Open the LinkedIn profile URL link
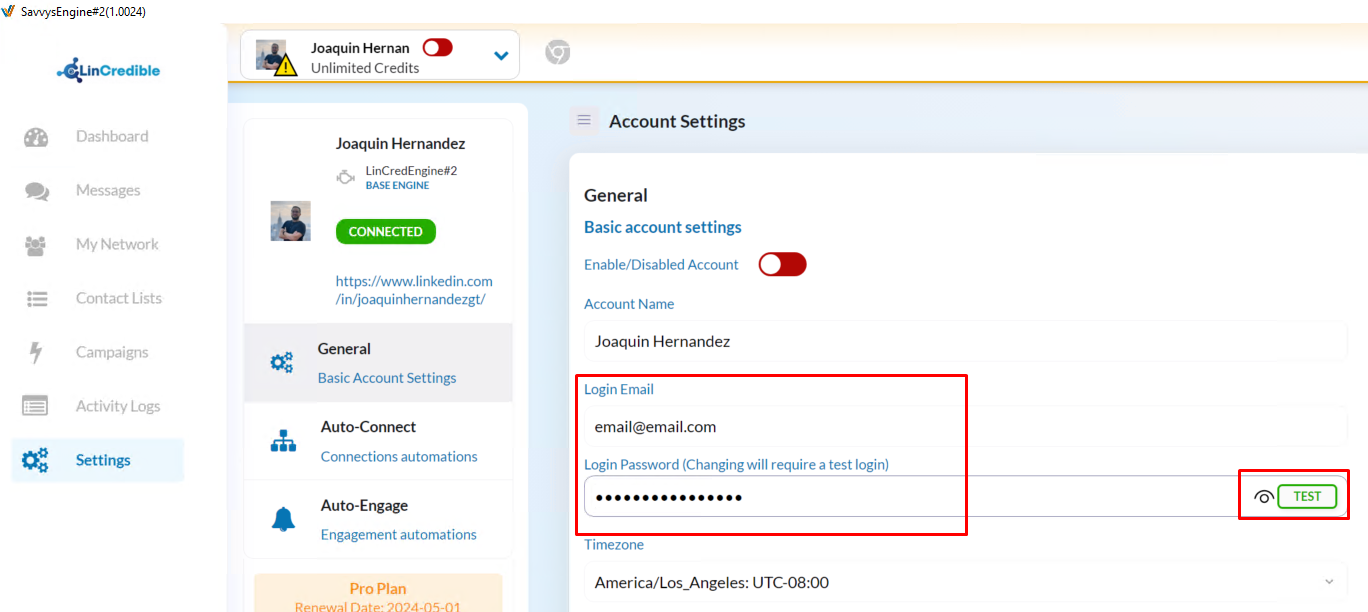The width and height of the screenshot is (1368, 612). [414, 290]
